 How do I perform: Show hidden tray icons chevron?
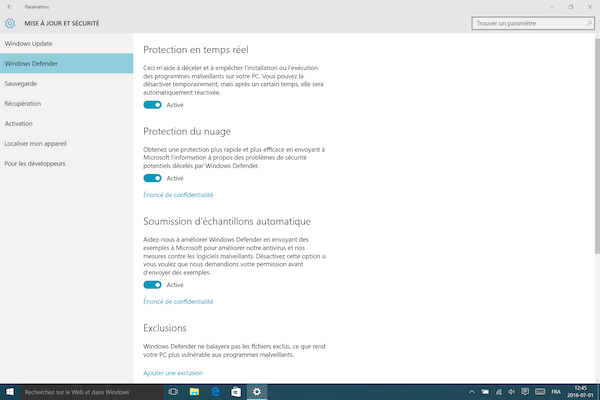472,392
